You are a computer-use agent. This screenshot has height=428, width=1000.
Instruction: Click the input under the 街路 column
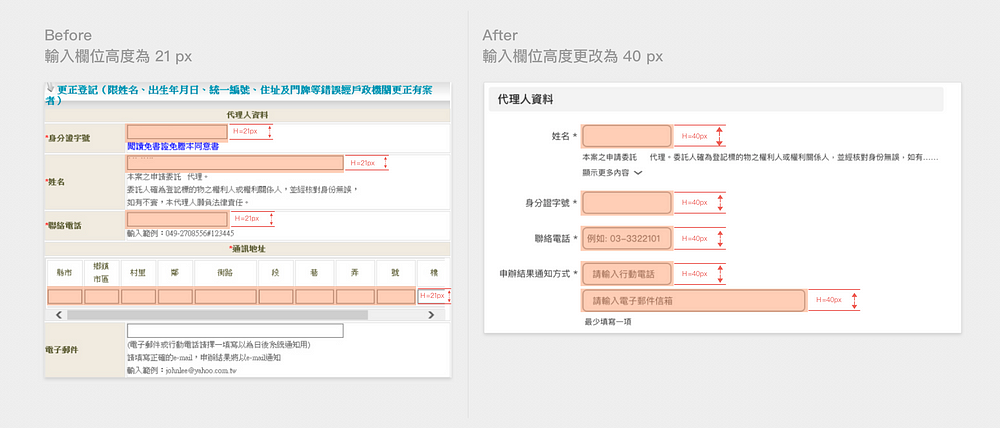[x=226, y=297]
